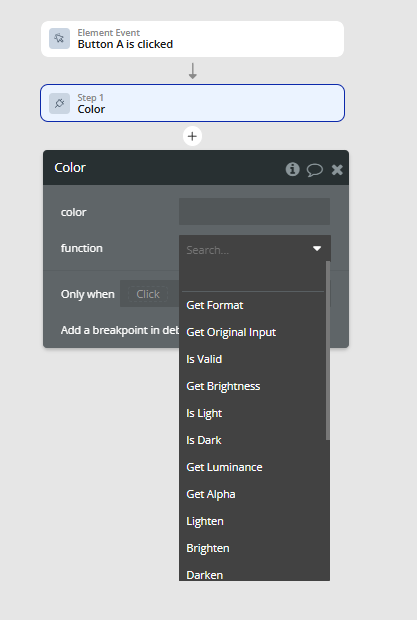
Task: Choose Get Original Input option
Action: tap(231, 332)
